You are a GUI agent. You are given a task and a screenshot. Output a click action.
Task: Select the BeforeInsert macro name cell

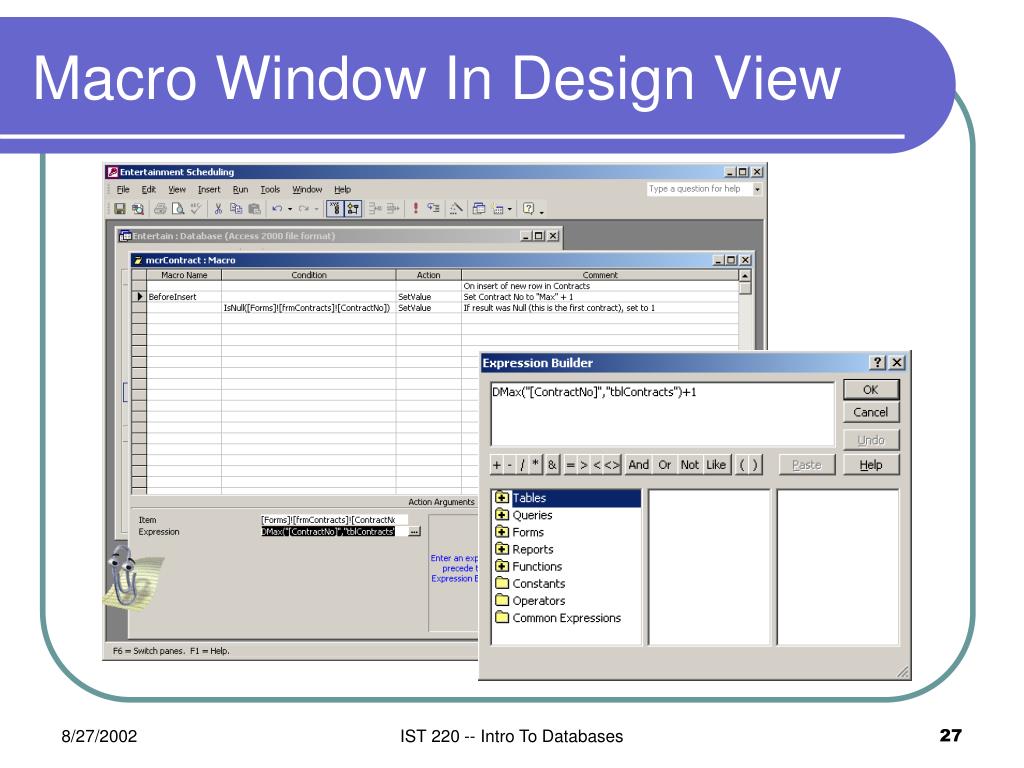pos(184,296)
